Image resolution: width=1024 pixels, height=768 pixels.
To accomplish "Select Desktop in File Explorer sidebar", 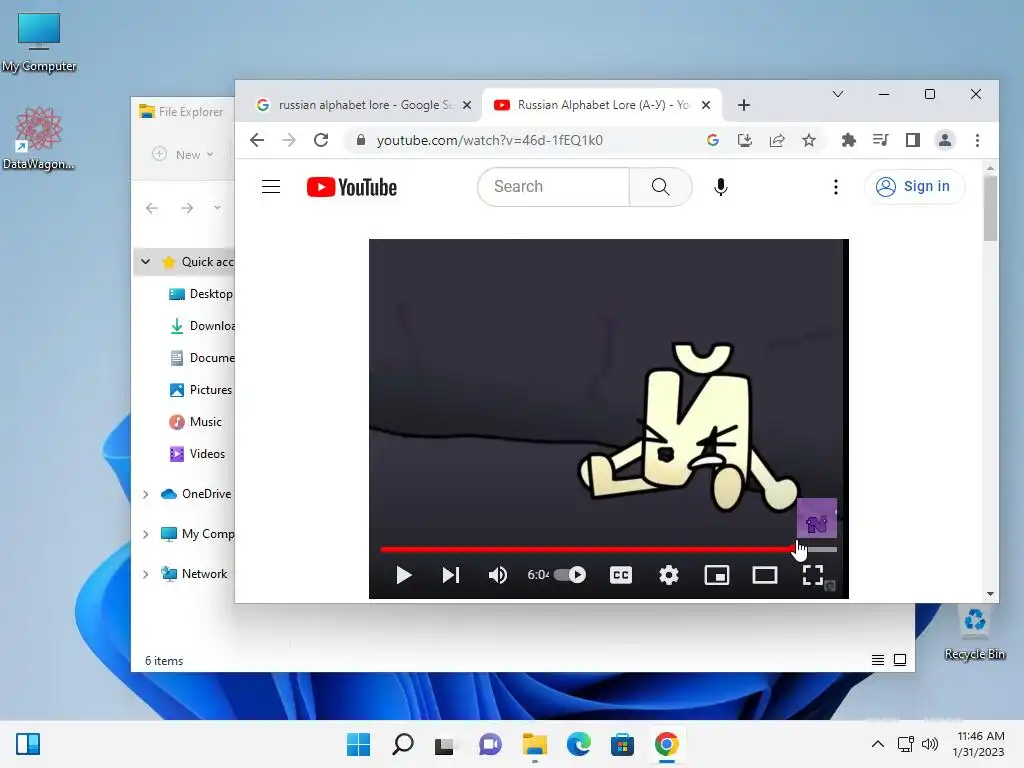I will click(x=201, y=294).
